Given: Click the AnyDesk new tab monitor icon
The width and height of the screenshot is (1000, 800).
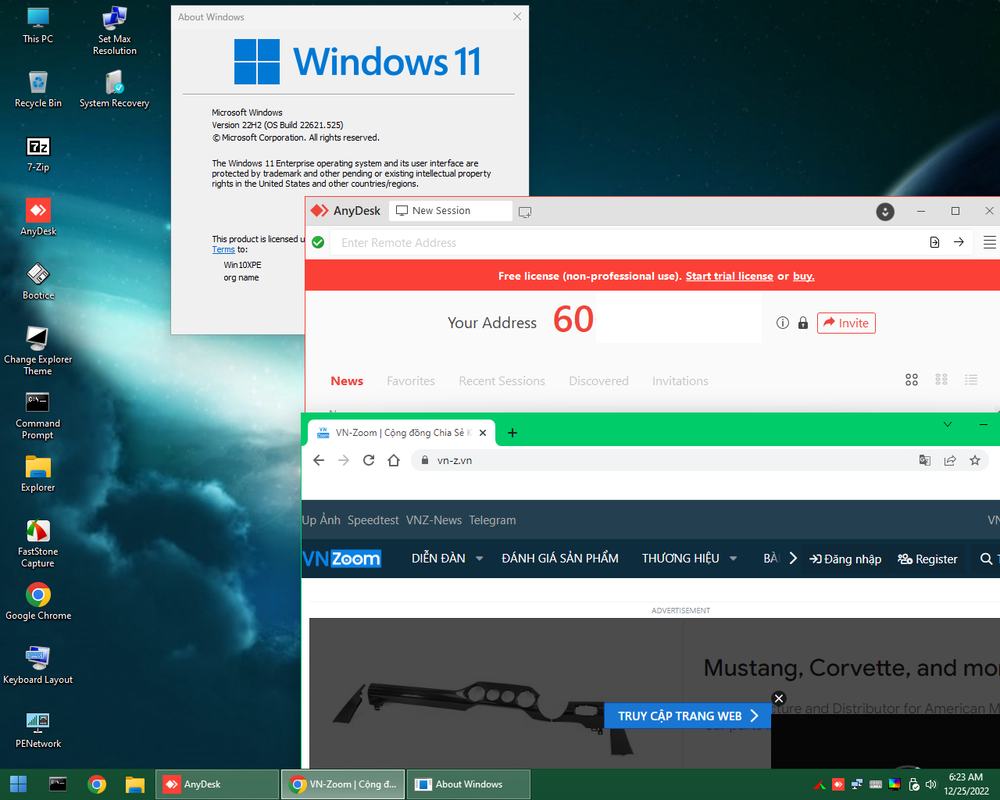Looking at the screenshot, I should [525, 212].
